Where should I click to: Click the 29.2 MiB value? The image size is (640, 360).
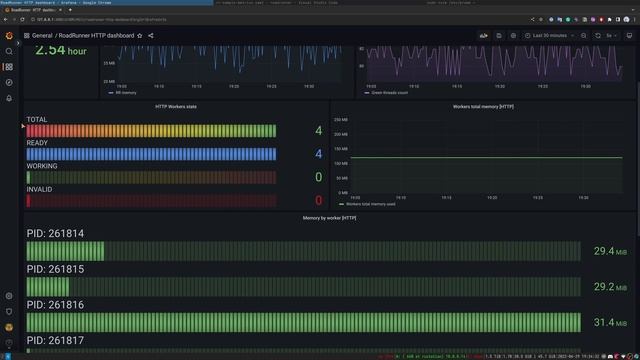[610, 287]
